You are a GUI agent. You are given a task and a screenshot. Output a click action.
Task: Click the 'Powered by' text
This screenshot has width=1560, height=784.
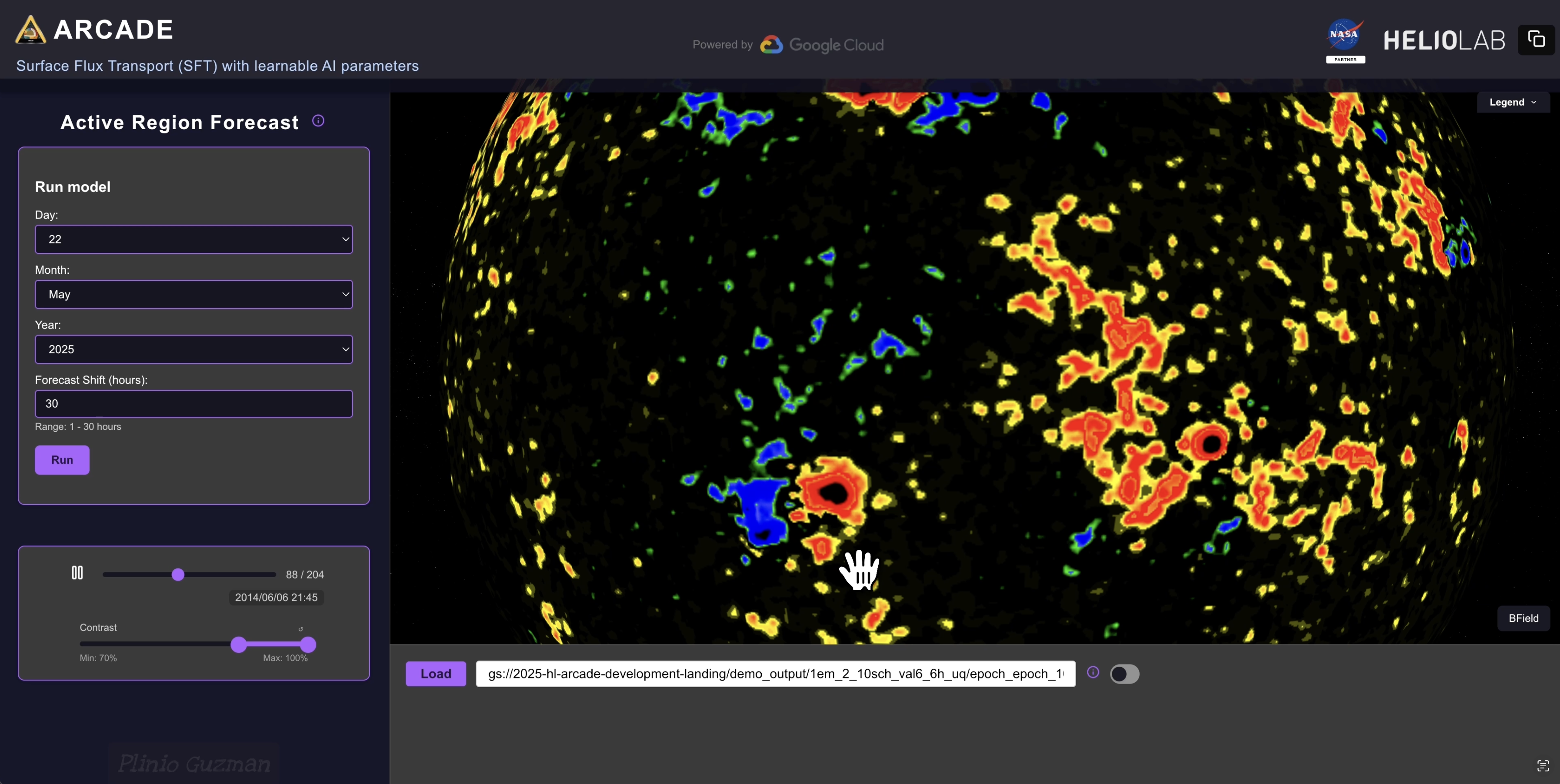coord(723,45)
